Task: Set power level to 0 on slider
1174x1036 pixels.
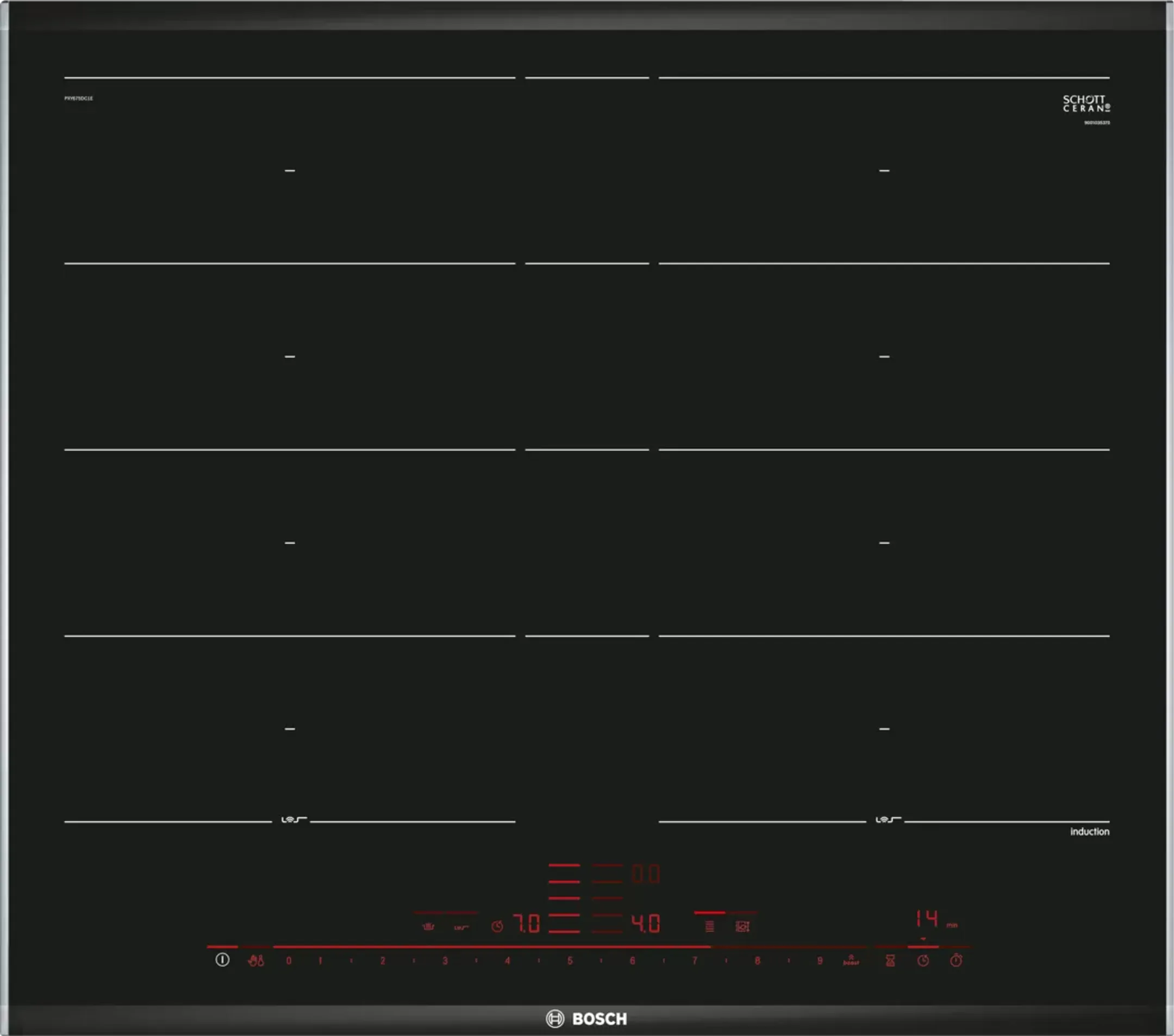Action: coord(289,960)
